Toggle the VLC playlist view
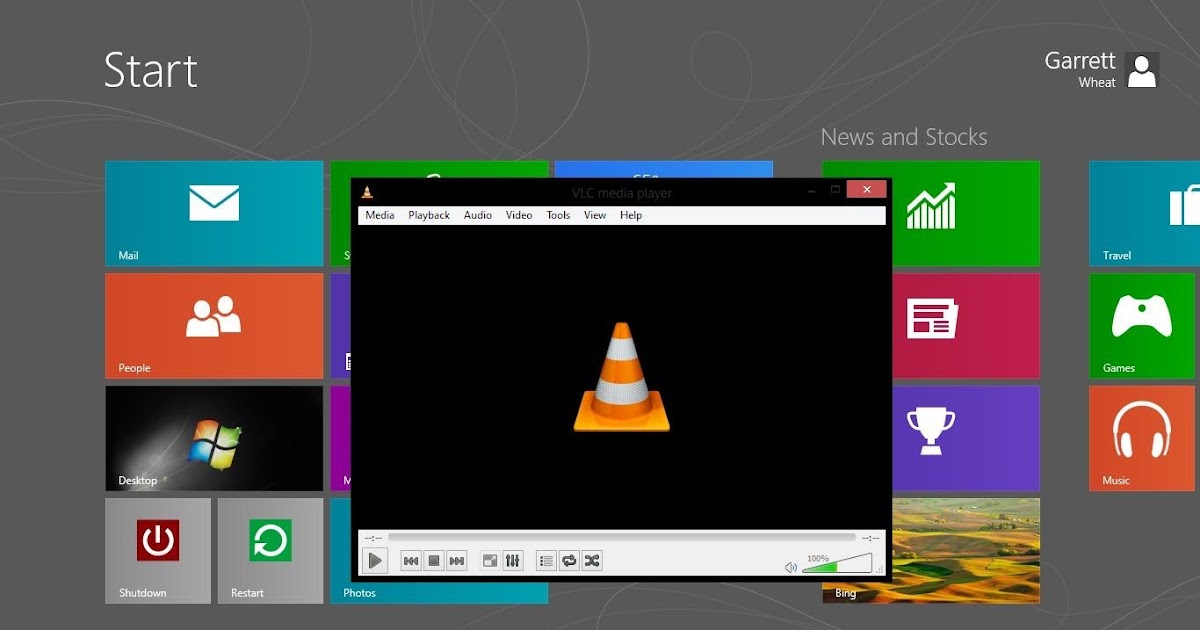The image size is (1200, 630). (546, 561)
